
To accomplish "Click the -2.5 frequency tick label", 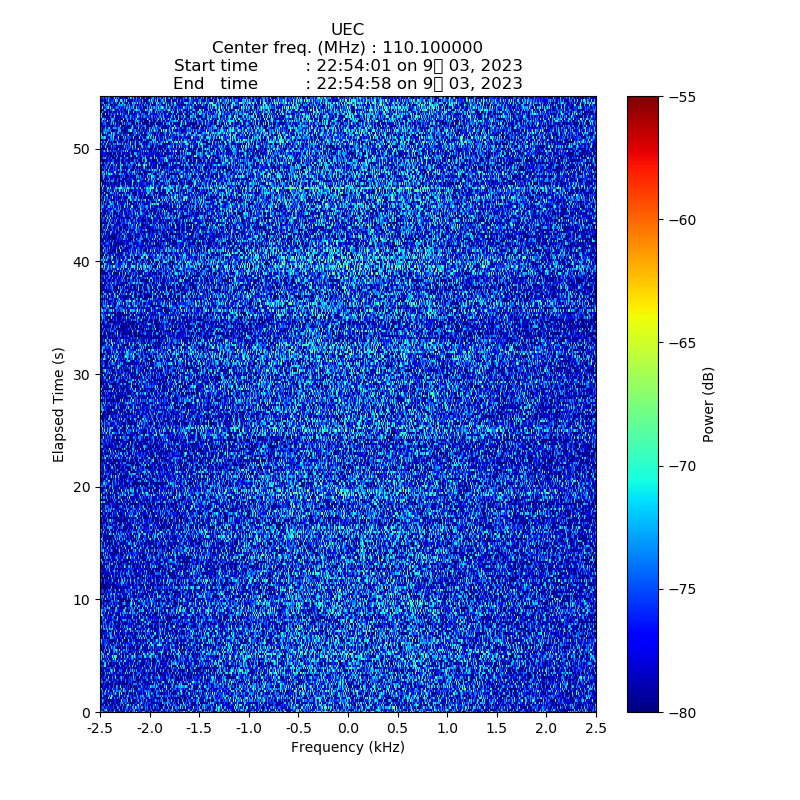I will 99,727.
